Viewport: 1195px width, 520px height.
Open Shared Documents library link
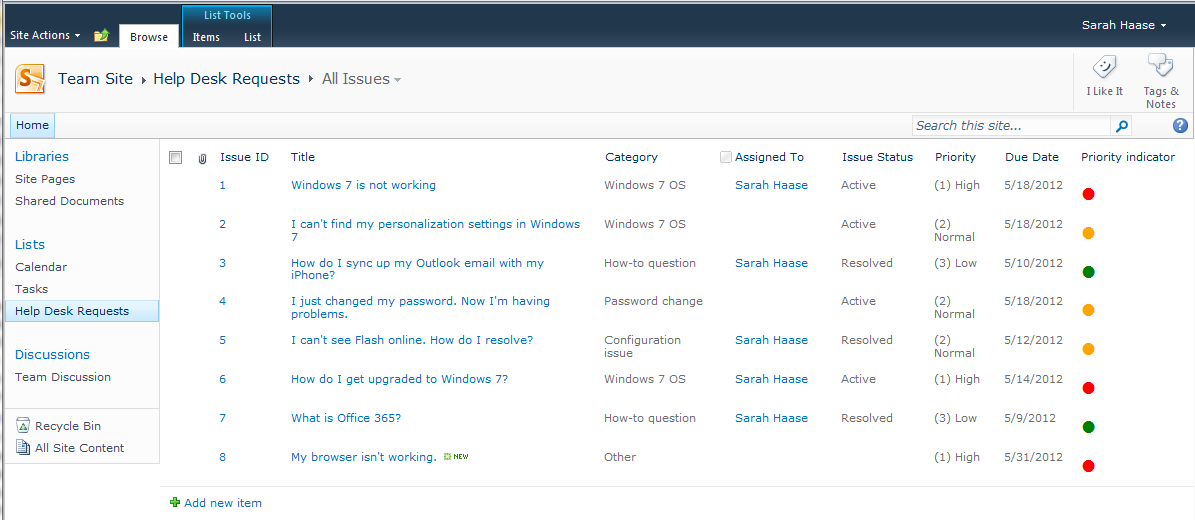(x=69, y=201)
